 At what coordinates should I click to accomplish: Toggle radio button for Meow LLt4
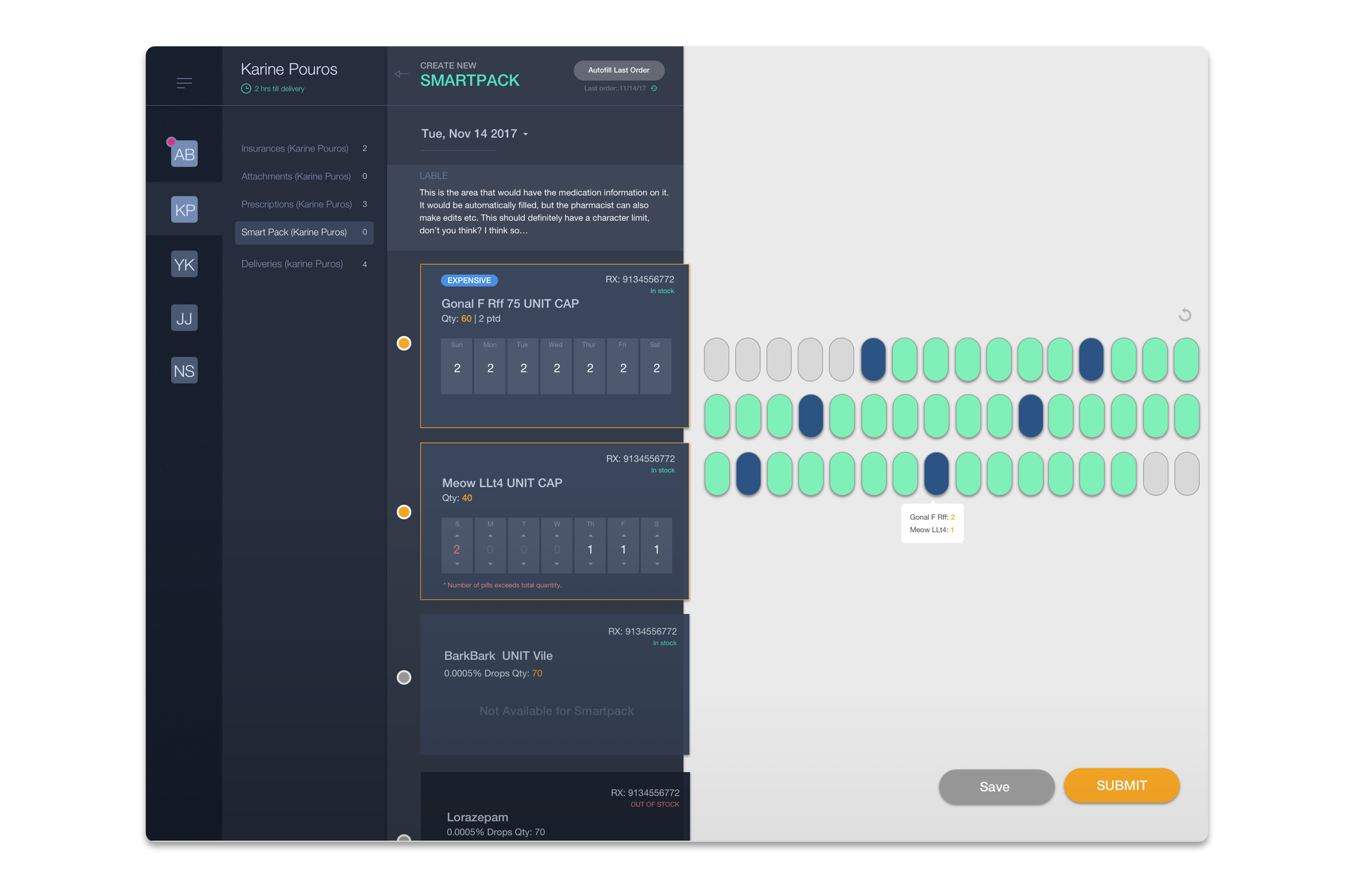tap(404, 511)
